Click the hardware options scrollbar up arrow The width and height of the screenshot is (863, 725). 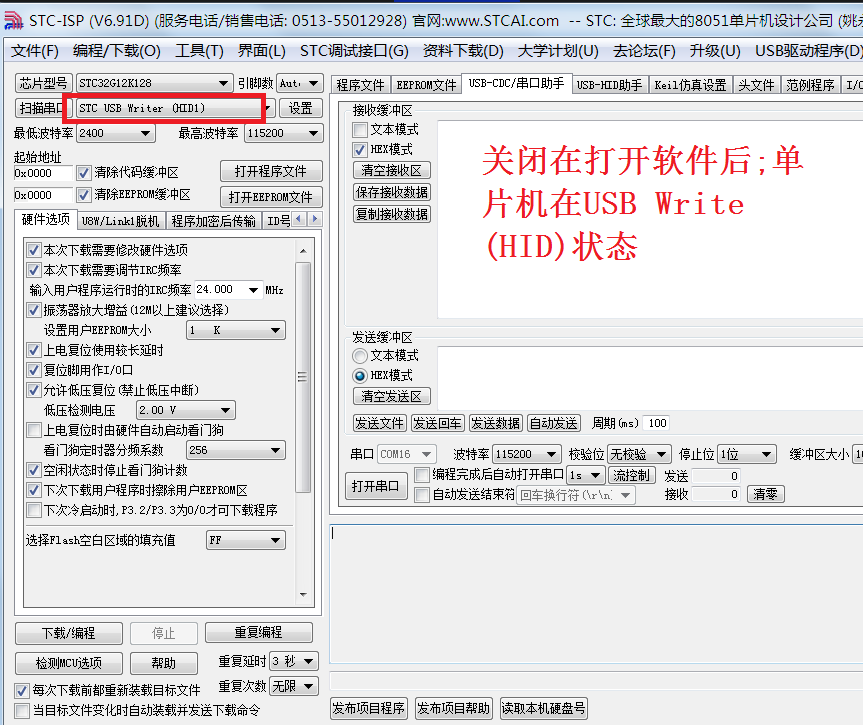(303, 250)
